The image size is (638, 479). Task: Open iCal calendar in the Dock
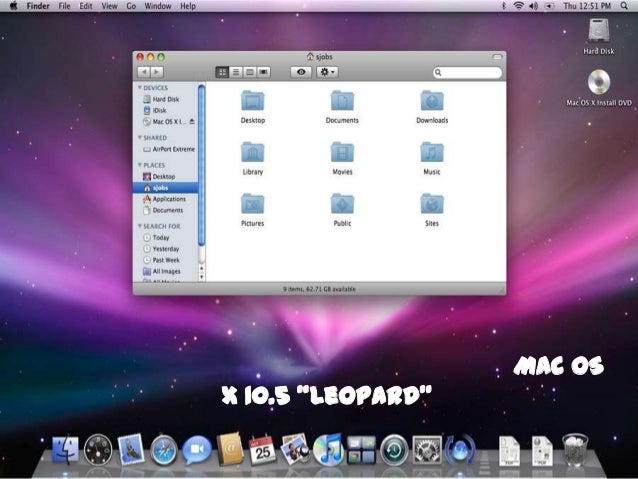[262, 450]
